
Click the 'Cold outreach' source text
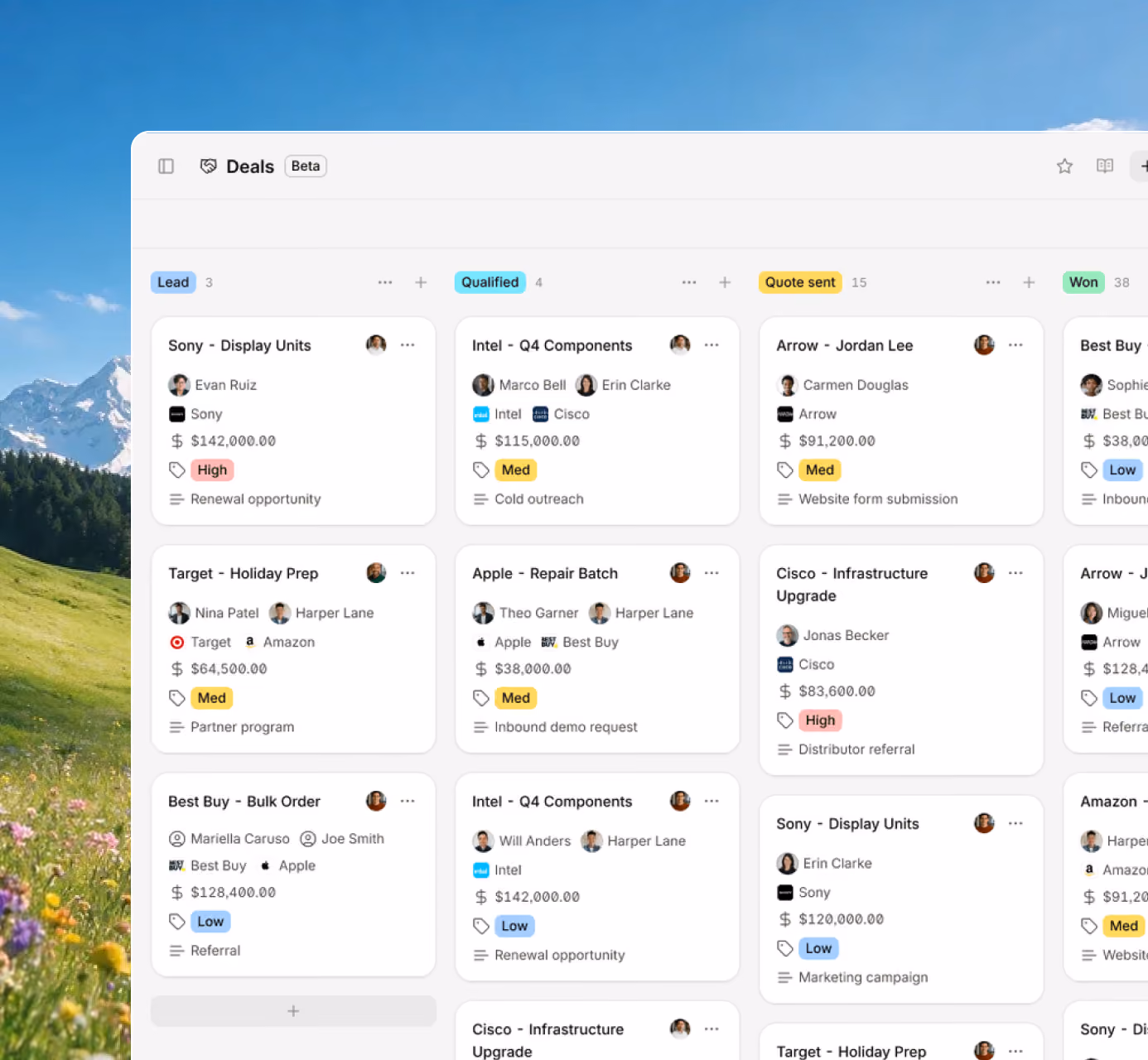click(x=539, y=499)
